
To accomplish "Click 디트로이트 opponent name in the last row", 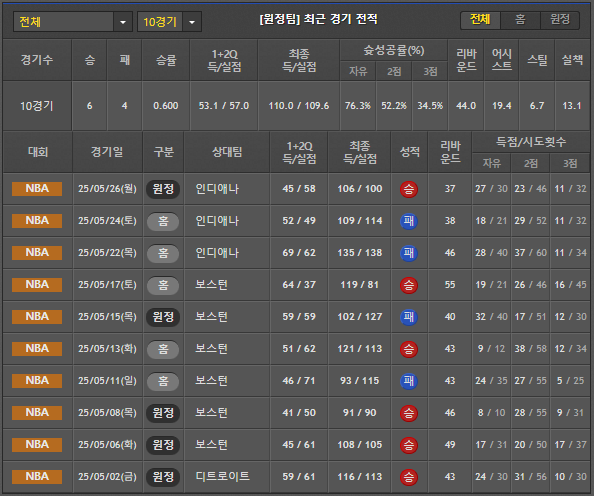I will (222, 476).
